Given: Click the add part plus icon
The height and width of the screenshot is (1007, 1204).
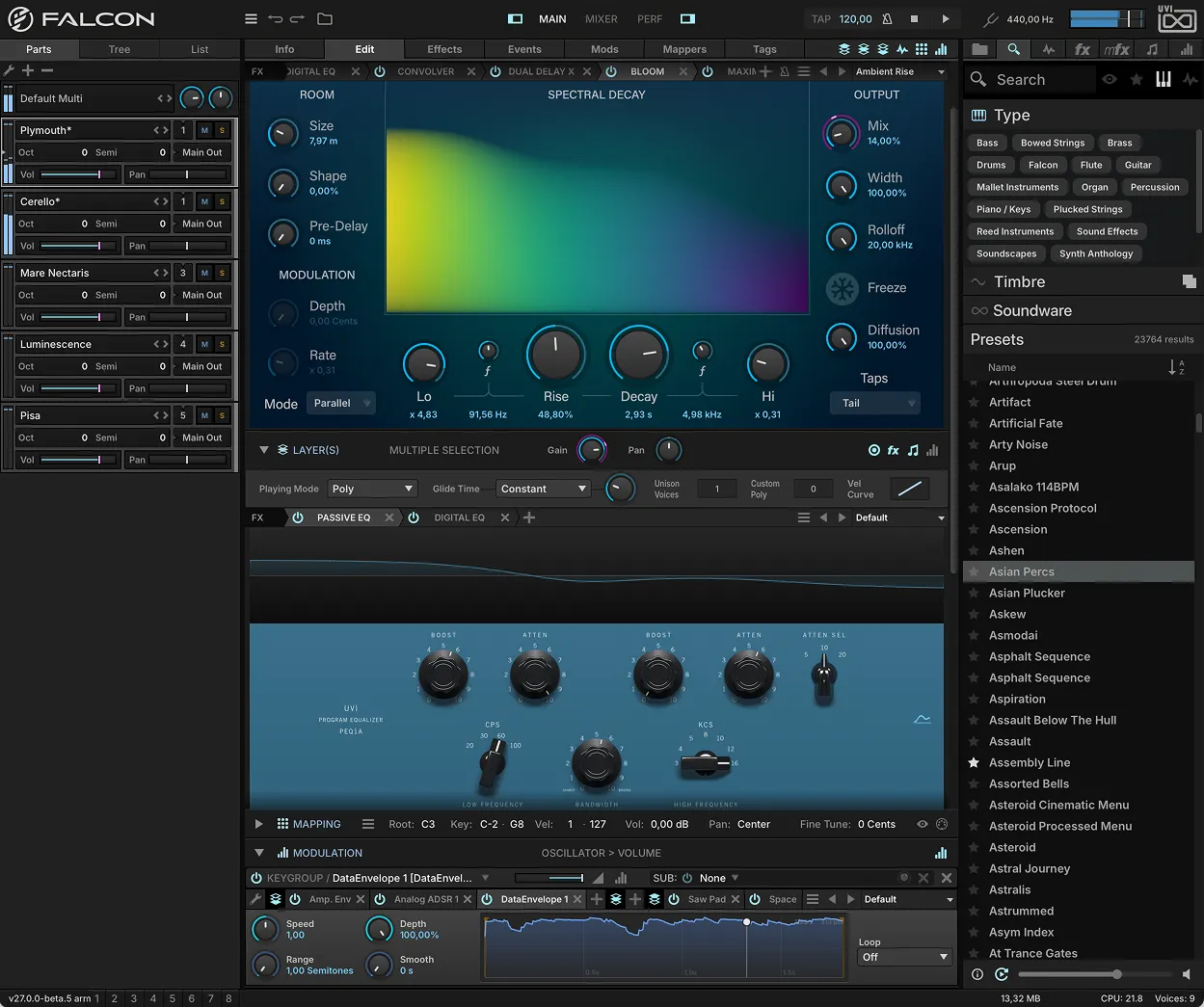Looking at the screenshot, I should 28,70.
